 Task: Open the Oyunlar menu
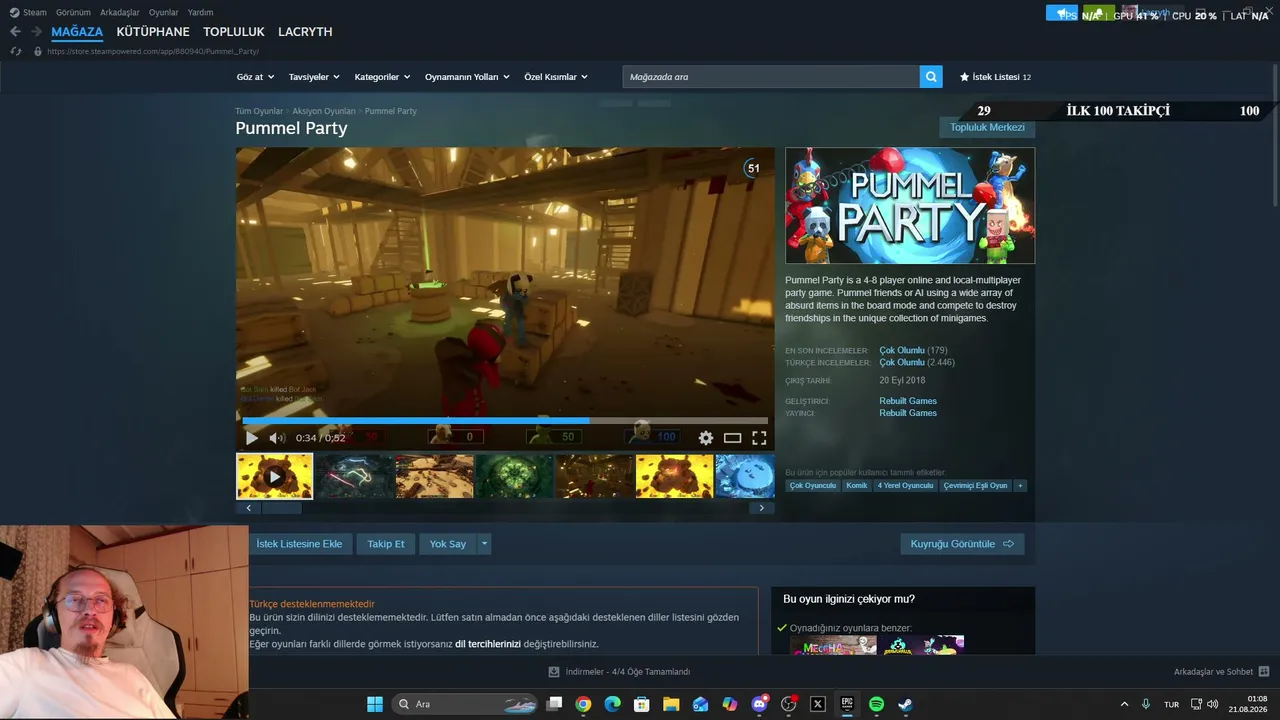[x=164, y=13]
